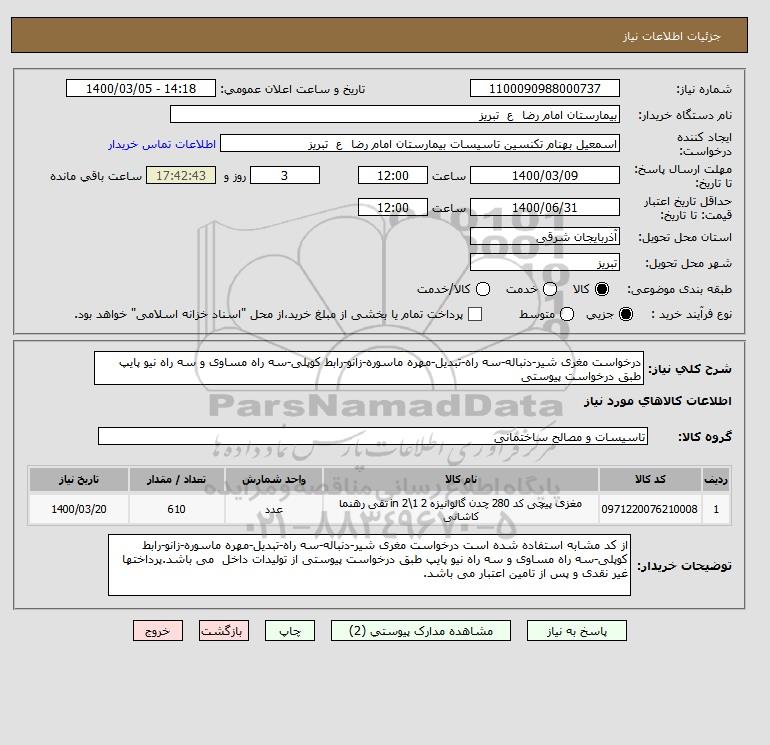The height and width of the screenshot is (745, 770).
Task: Select the خدمت radio button
Action: click(550, 289)
